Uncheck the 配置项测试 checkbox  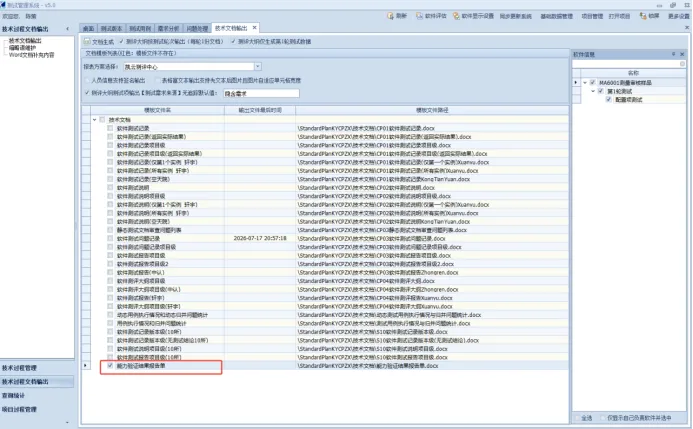coord(609,99)
